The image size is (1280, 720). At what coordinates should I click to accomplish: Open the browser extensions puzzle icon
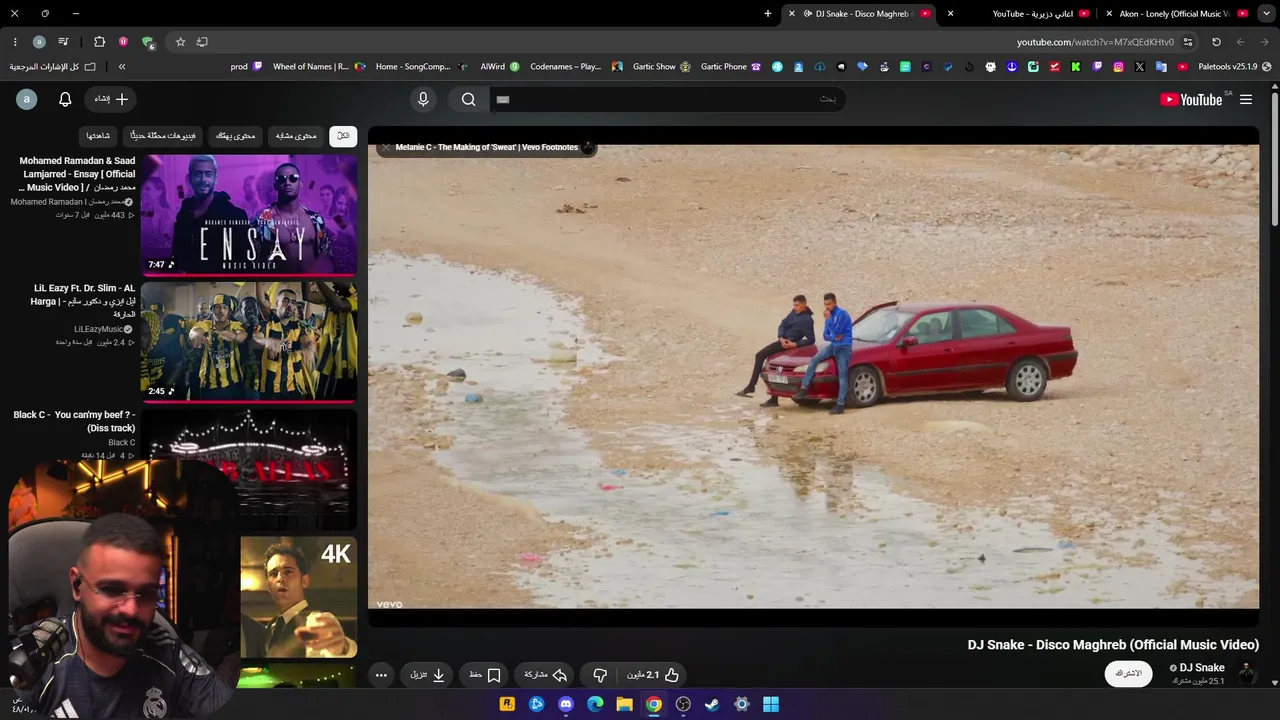point(99,42)
